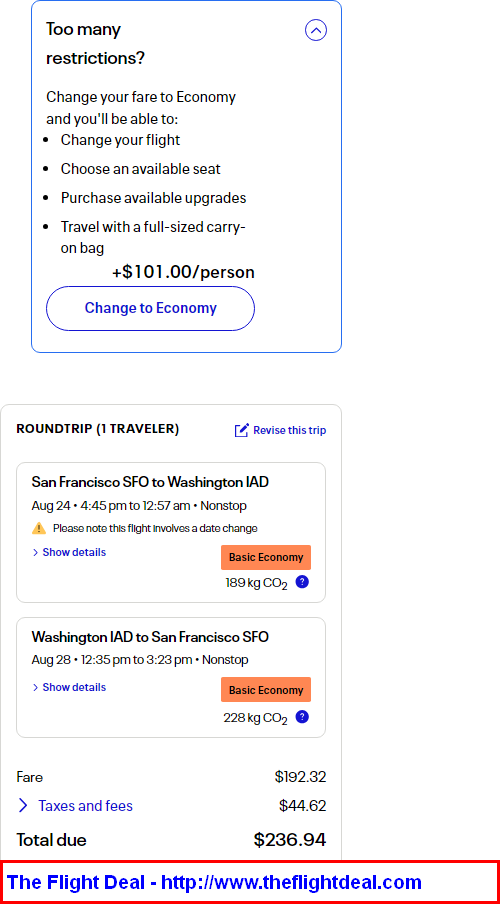
Task: Click the Revise this trip pencil icon
Action: point(242,430)
